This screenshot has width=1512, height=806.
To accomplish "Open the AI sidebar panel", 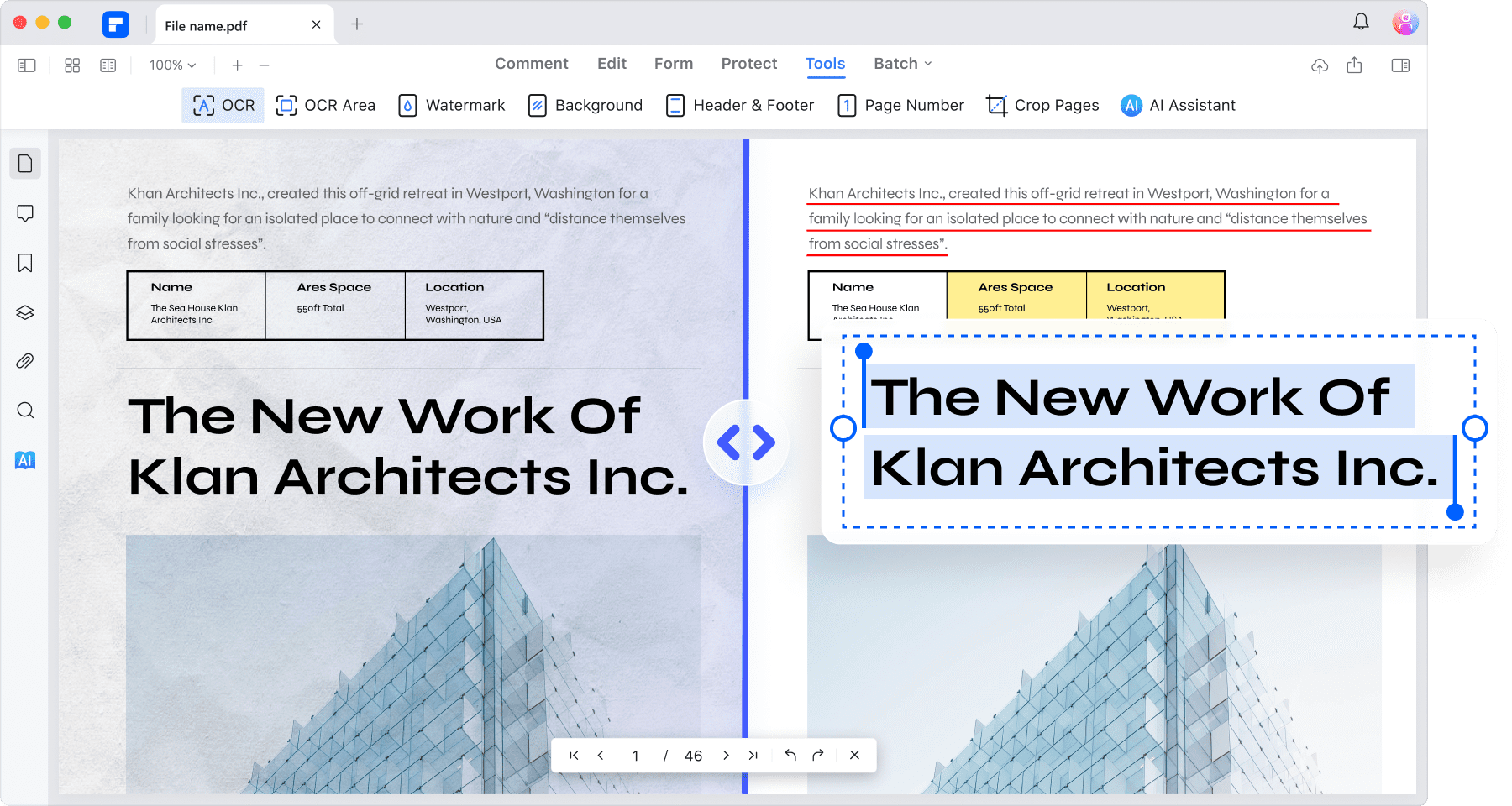I will point(25,460).
